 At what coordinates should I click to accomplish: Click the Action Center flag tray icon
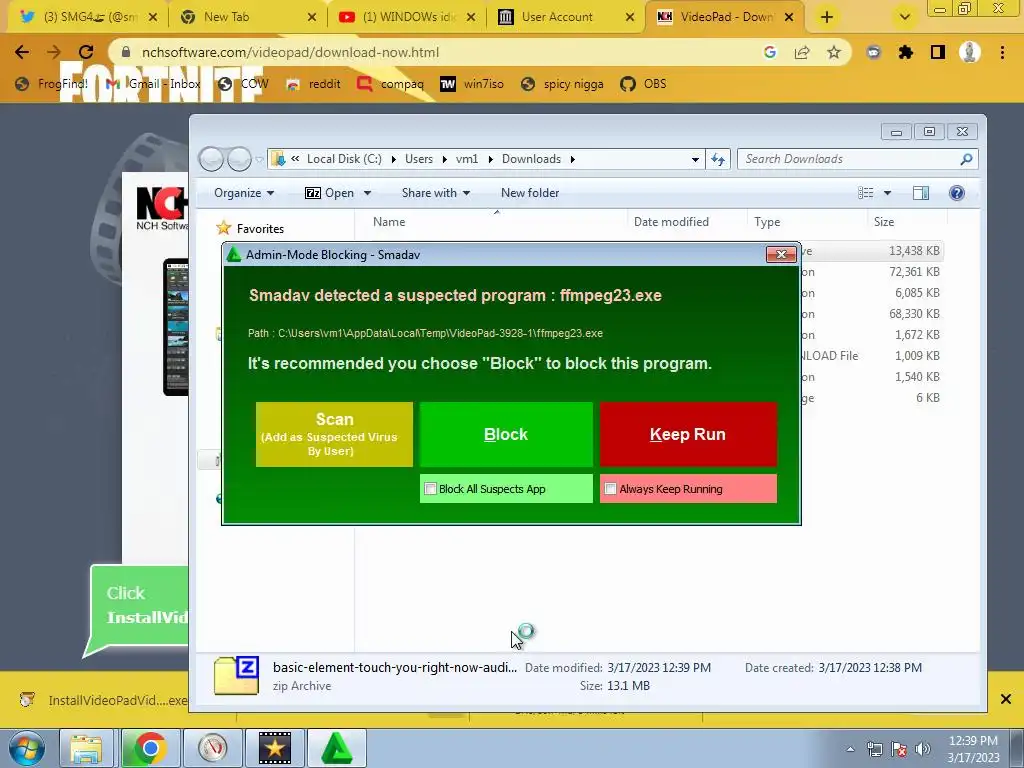coord(899,749)
